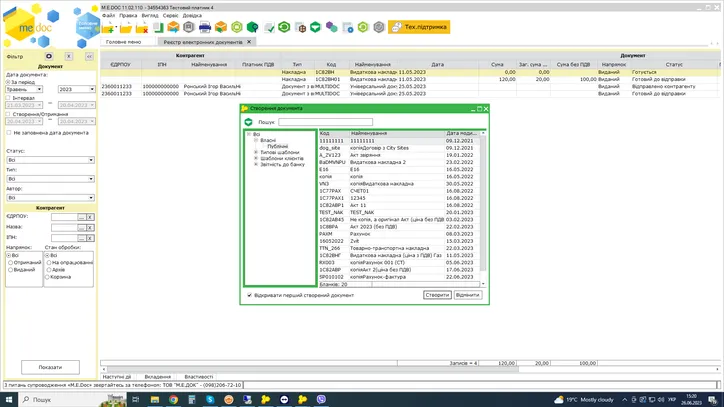Screen dimensions: 724x407
Task: Collapse the filter panel with the double-arrow icon
Action: tap(88, 57)
